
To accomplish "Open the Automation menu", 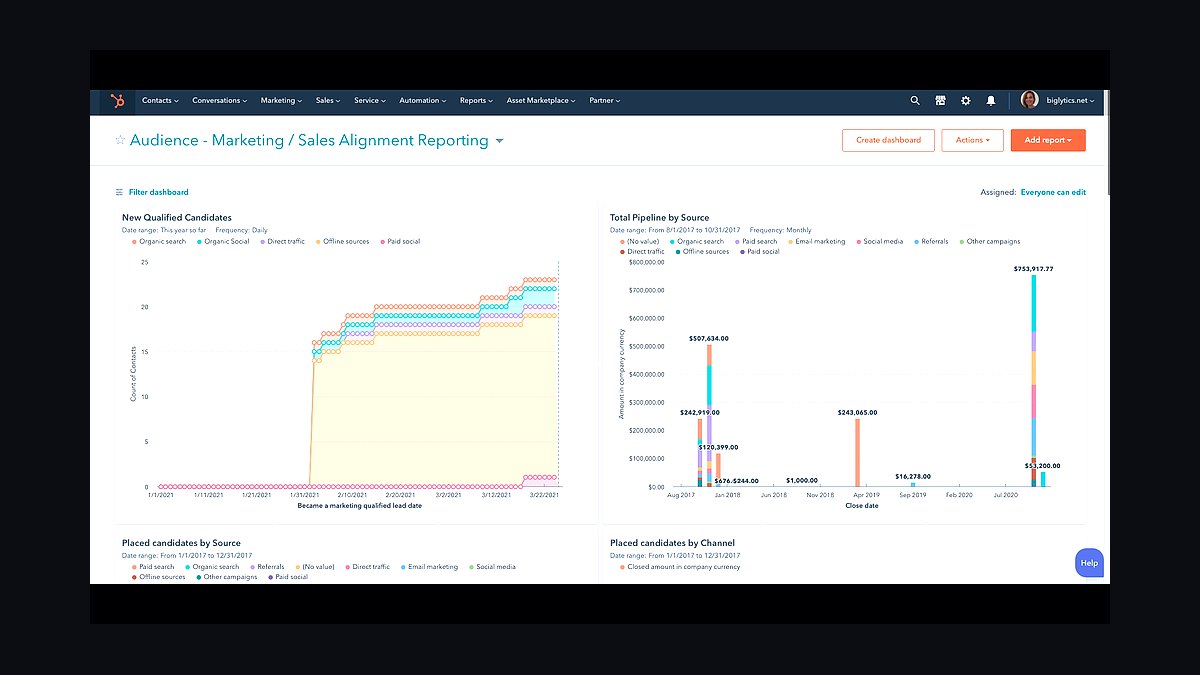I will (423, 101).
